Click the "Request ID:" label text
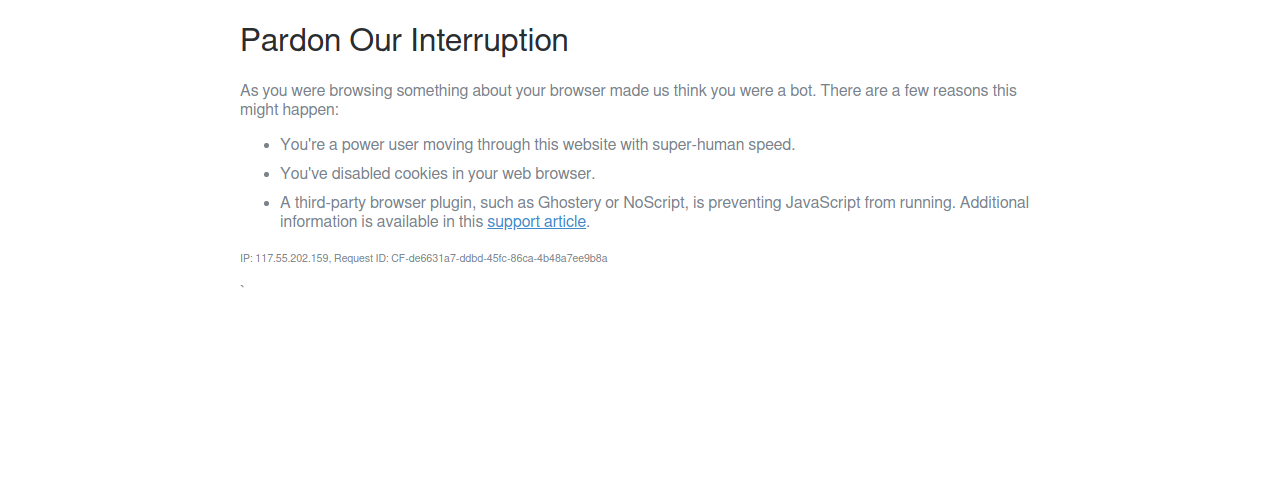 (x=361, y=259)
